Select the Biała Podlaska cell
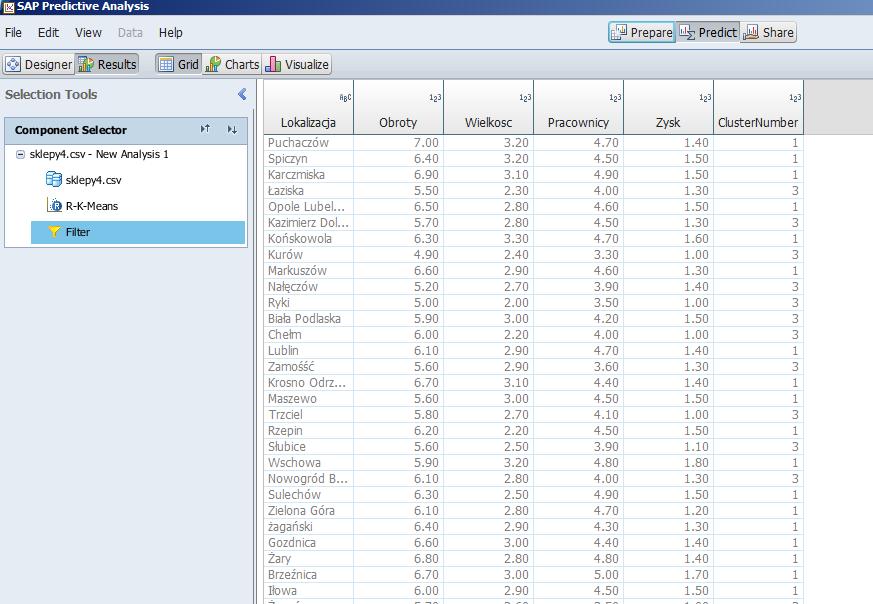The width and height of the screenshot is (873, 604). (308, 318)
